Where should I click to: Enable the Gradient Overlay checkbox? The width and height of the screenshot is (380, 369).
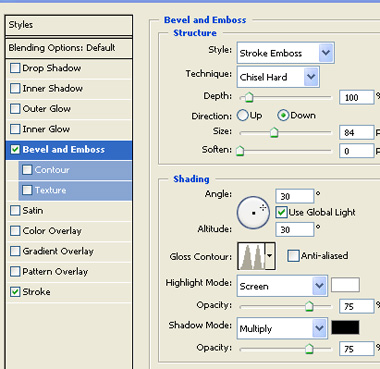15,251
